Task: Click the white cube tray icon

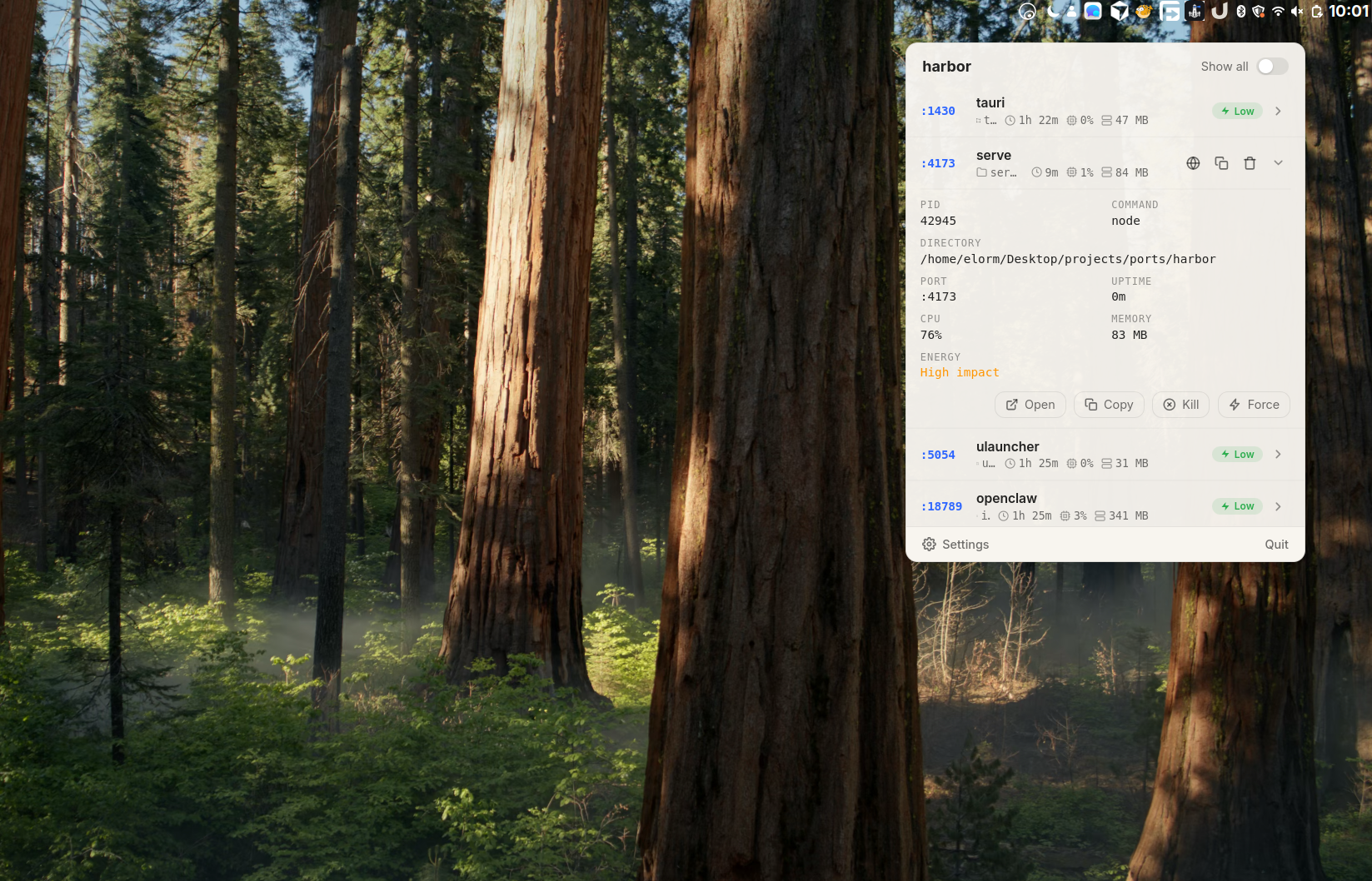Action: pyautogui.click(x=1119, y=11)
